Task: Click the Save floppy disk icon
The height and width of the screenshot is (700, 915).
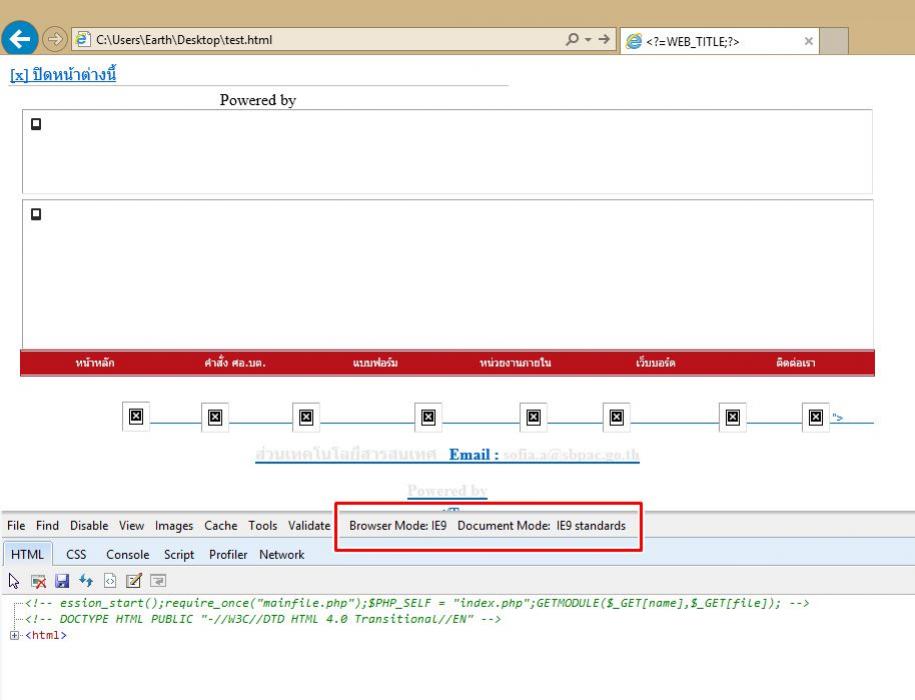Action: pos(62,581)
